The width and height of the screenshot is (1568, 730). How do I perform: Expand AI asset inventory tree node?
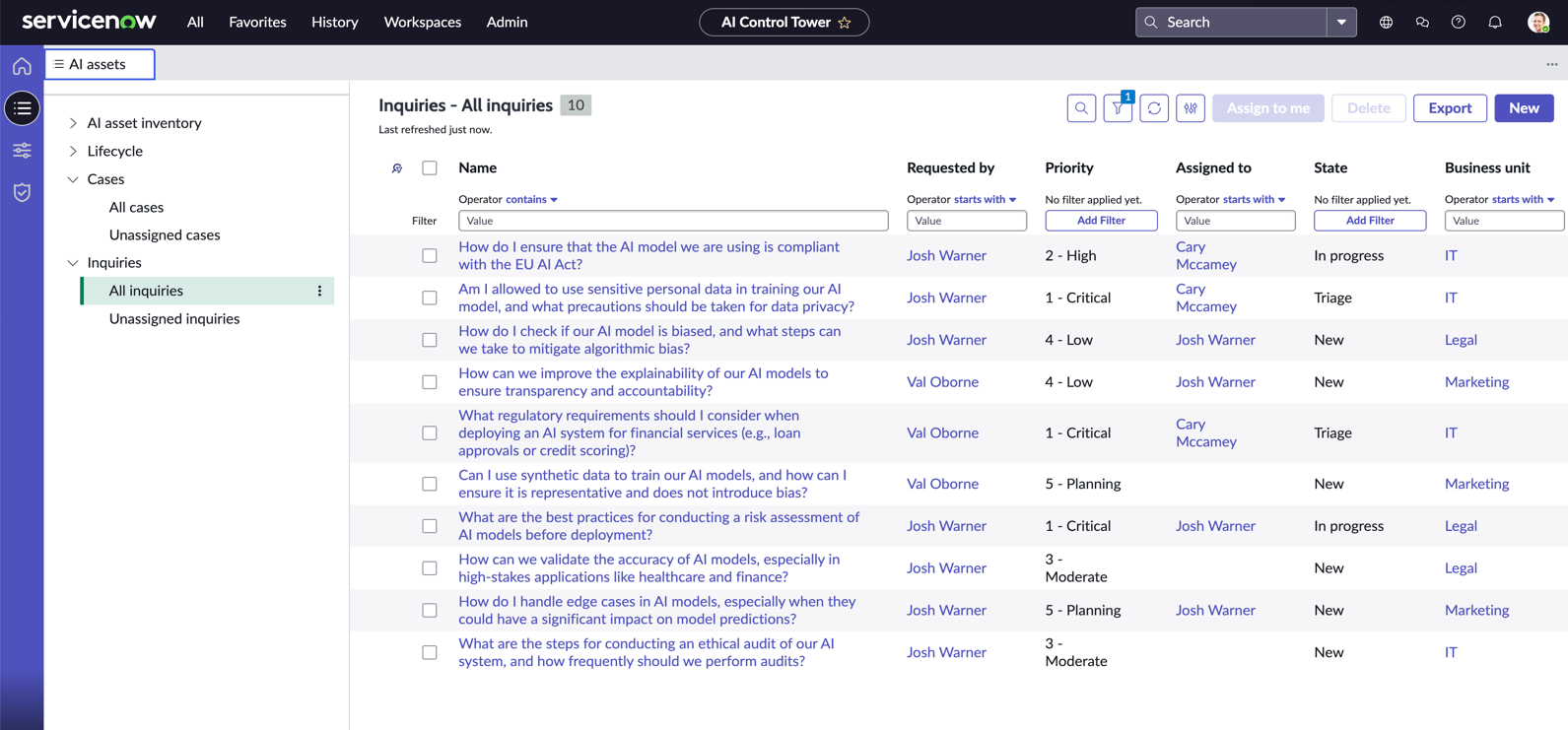pos(73,123)
